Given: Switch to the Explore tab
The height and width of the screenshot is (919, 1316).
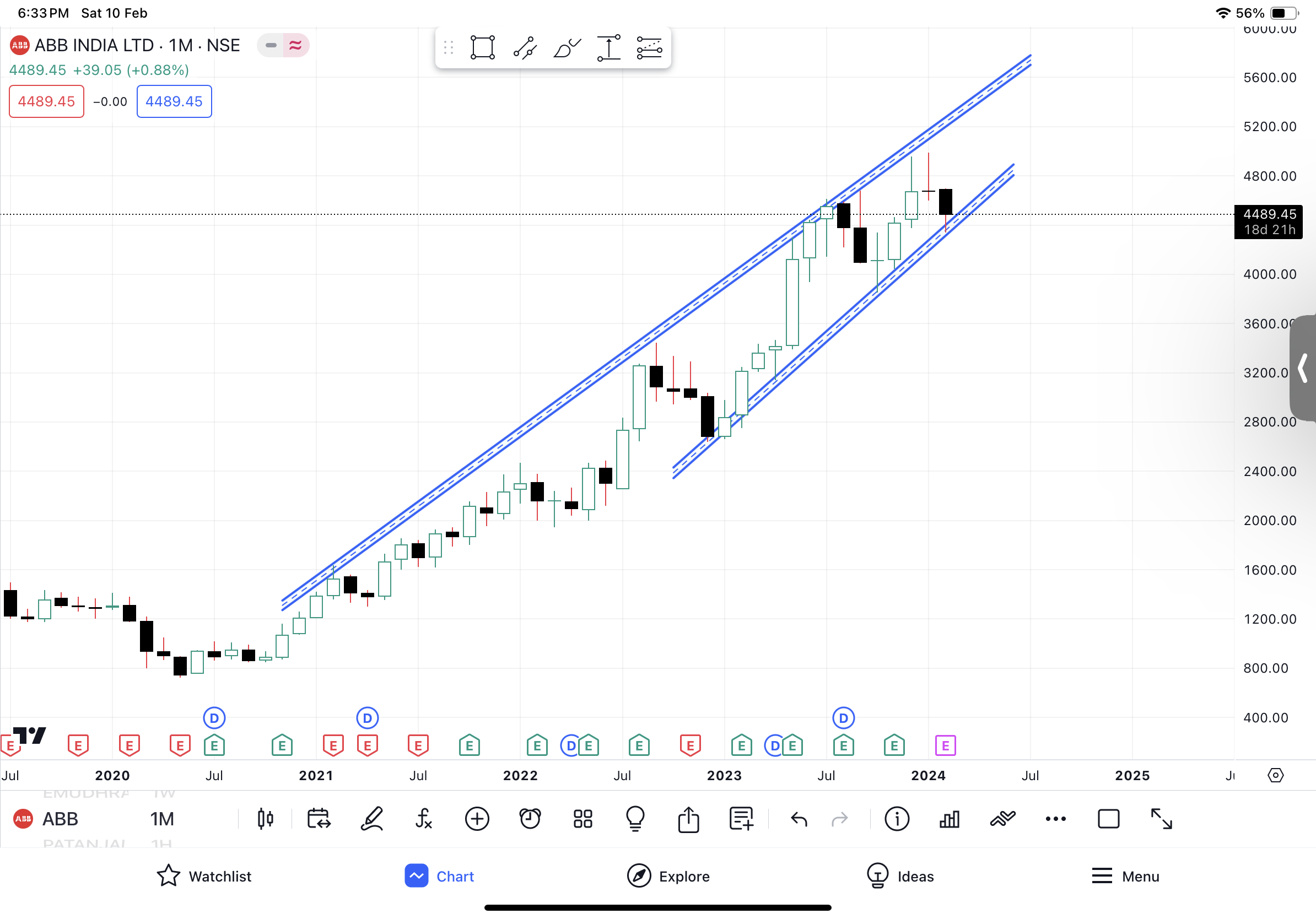Looking at the screenshot, I should point(668,876).
